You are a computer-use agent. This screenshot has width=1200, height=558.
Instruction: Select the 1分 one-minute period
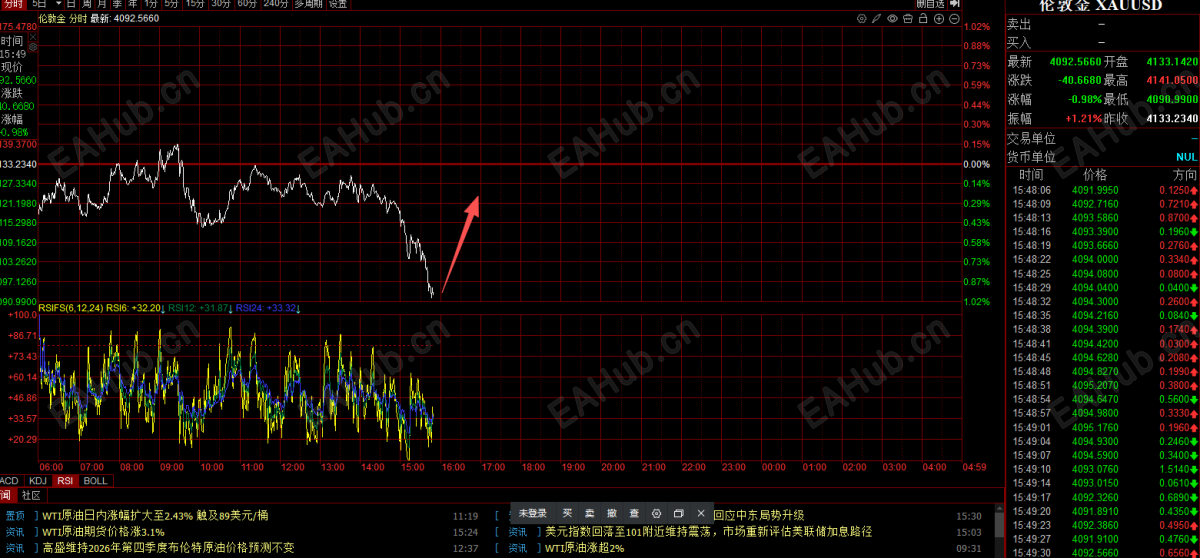coord(151,4)
